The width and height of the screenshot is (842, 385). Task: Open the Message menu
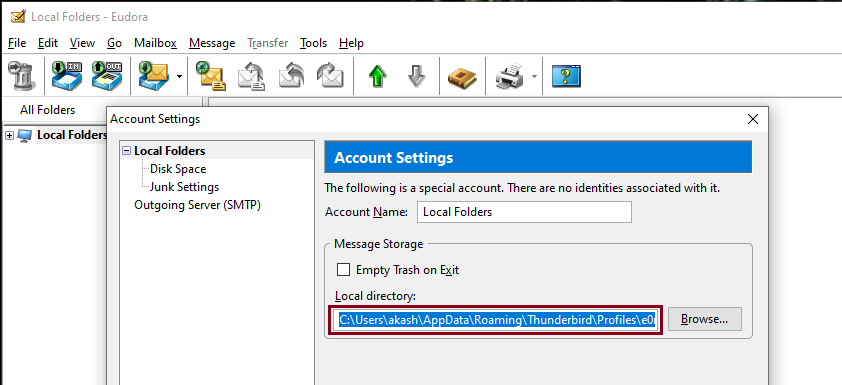click(212, 43)
